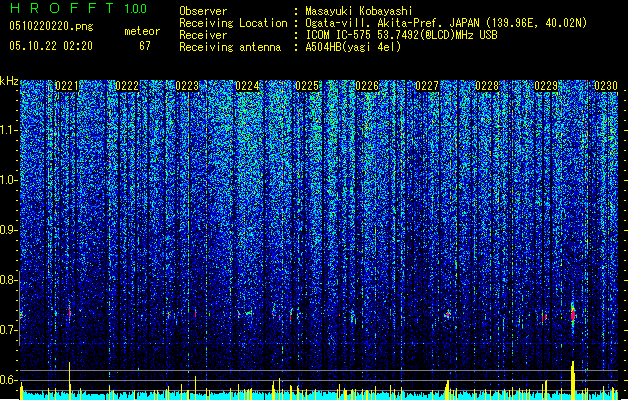Click the 1.0 kHz axis tick label
629x400 pixels.
[9, 180]
